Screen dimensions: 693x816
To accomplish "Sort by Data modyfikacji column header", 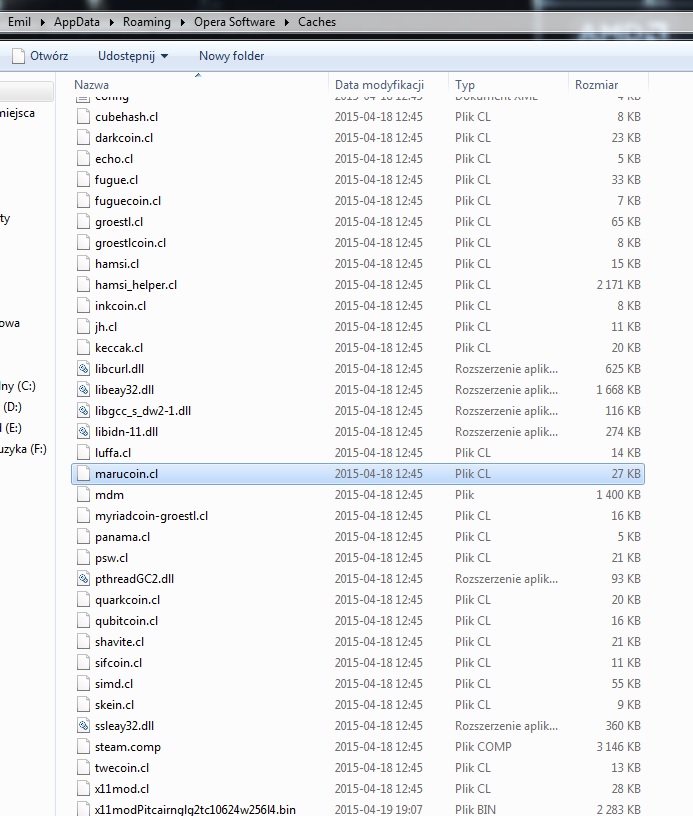I will tap(379, 85).
